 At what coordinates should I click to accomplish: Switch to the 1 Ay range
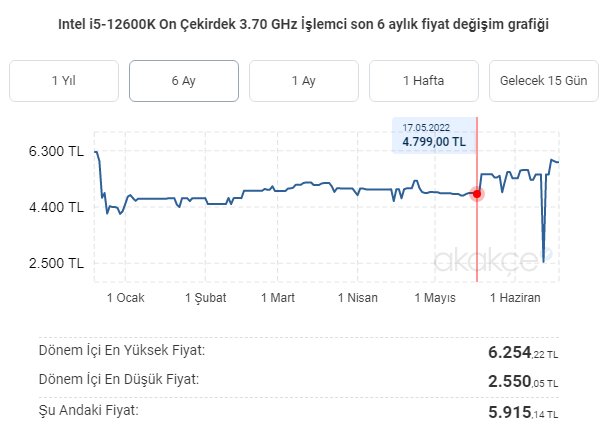click(x=304, y=81)
